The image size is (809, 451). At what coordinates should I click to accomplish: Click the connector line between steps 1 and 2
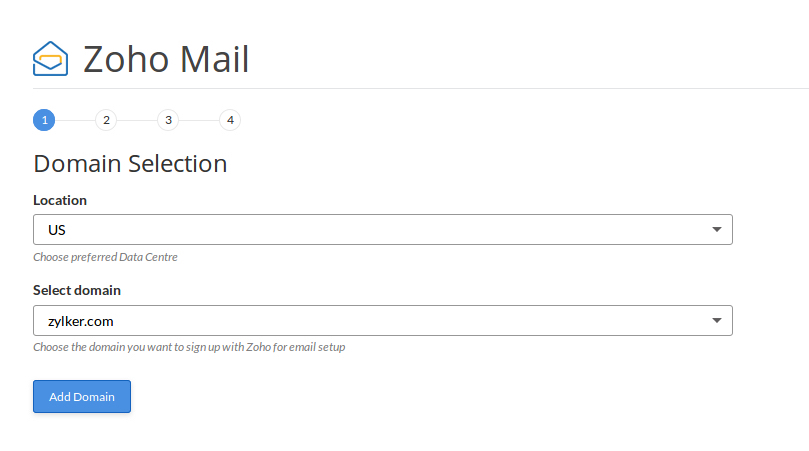click(75, 120)
